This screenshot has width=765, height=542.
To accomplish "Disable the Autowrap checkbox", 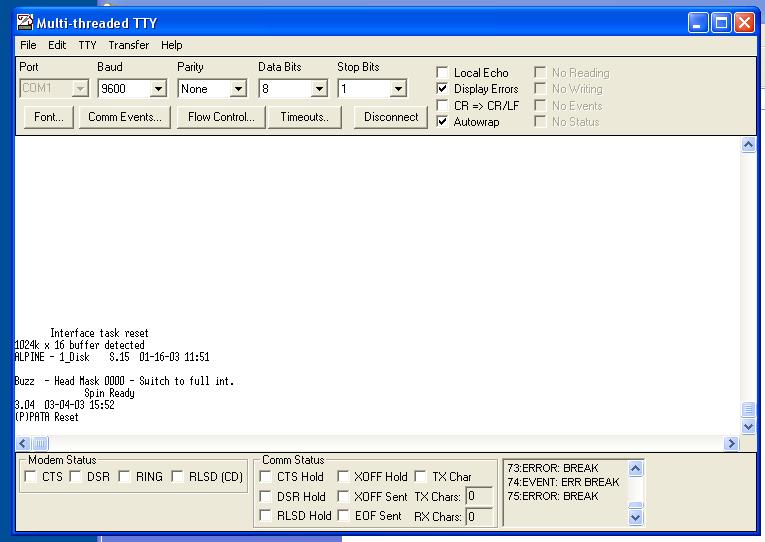I will [x=443, y=122].
